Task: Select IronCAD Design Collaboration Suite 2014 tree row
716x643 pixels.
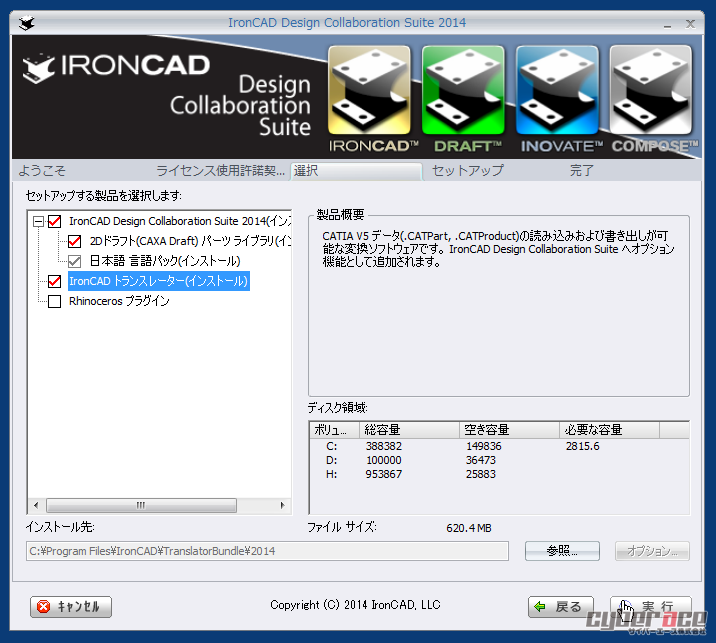Action: pyautogui.click(x=179, y=221)
